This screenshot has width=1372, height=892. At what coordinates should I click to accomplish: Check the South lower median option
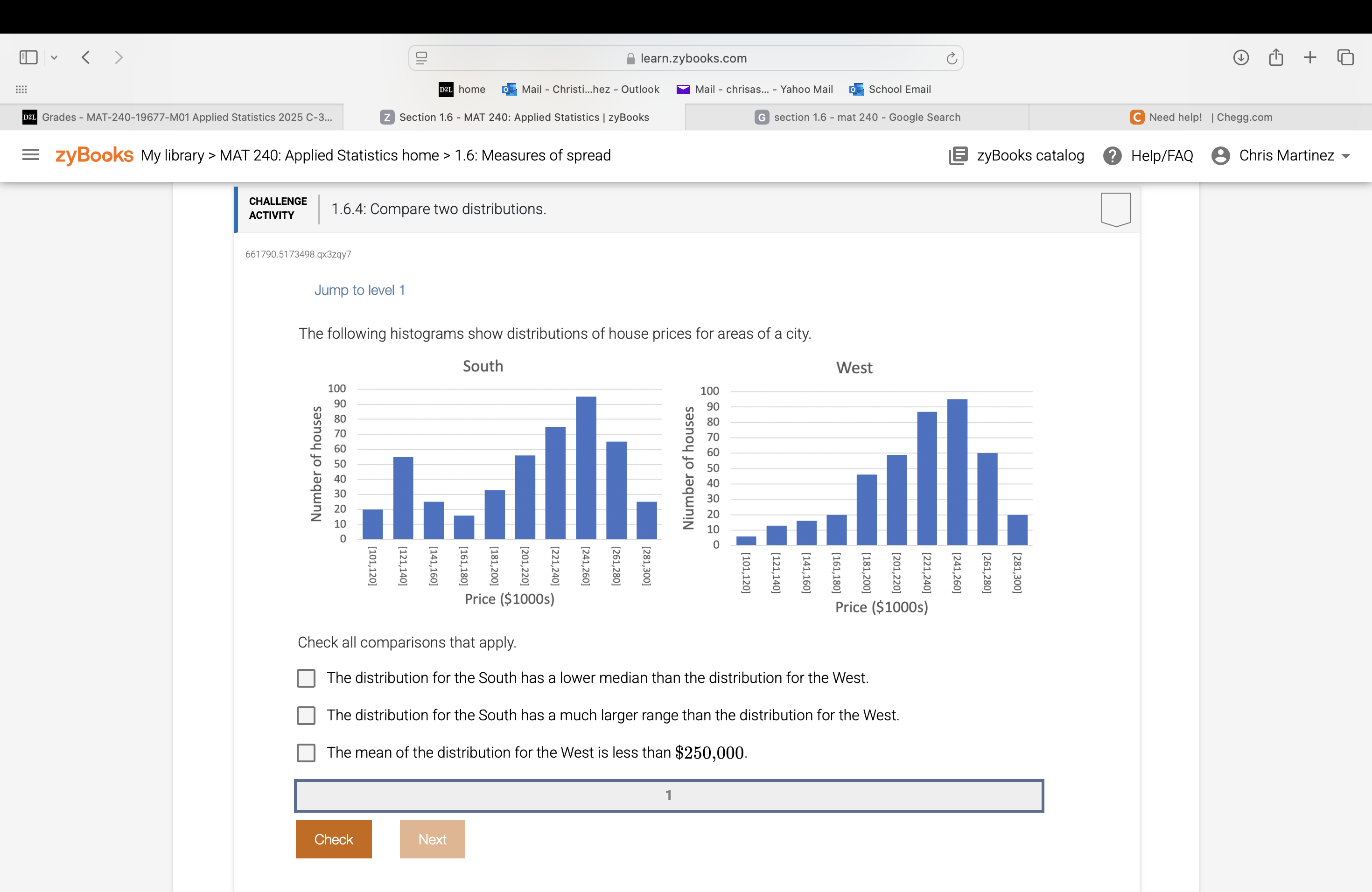pos(306,678)
